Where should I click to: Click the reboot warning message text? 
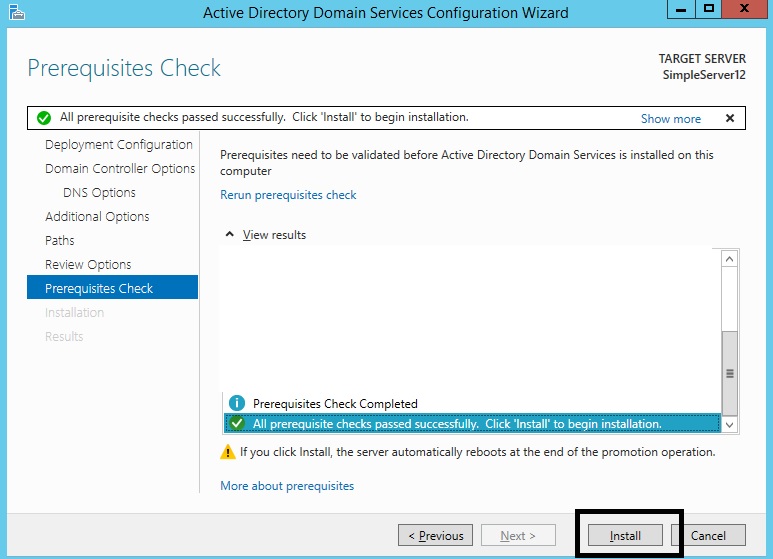(477, 452)
